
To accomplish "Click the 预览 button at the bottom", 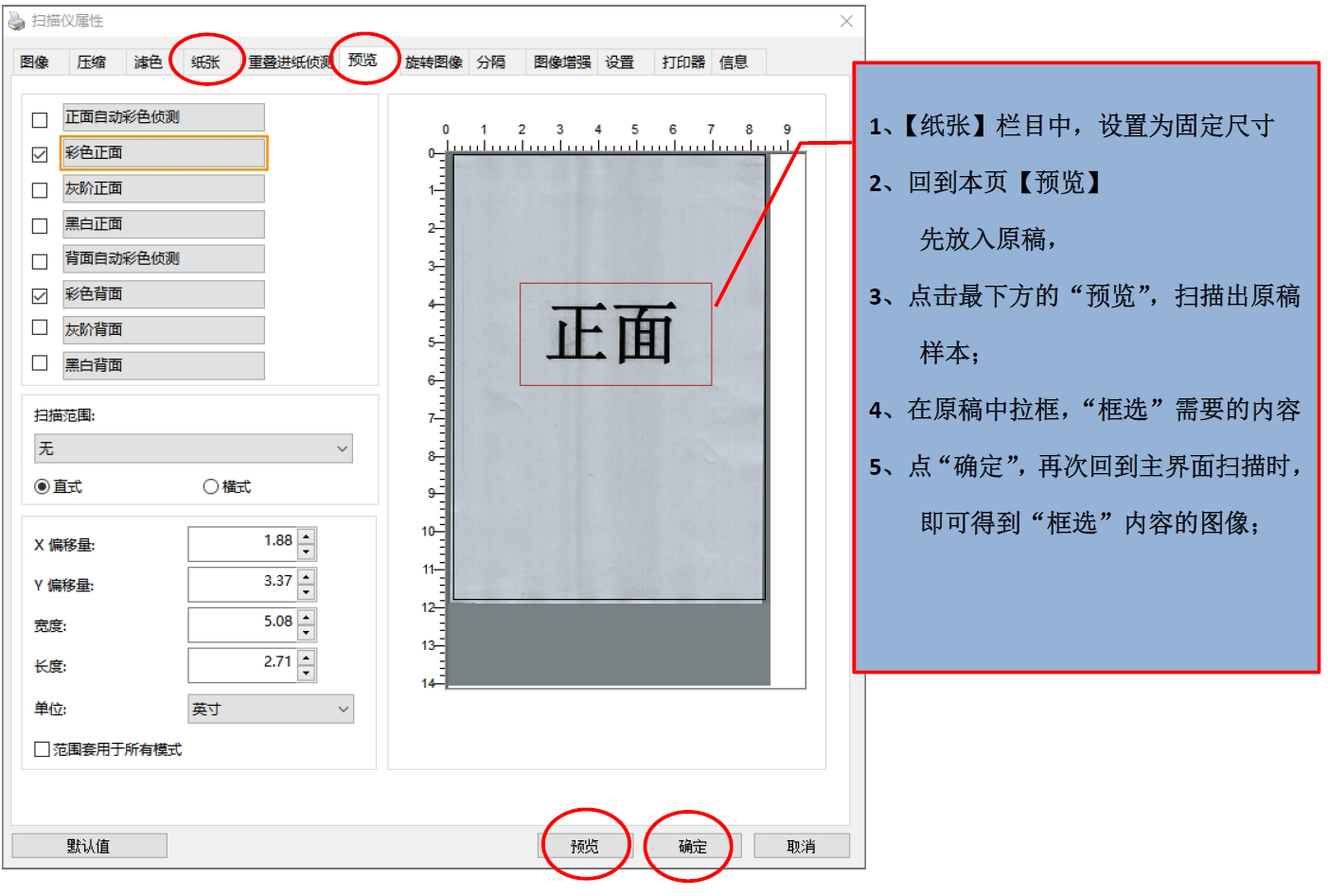I will pyautogui.click(x=584, y=846).
